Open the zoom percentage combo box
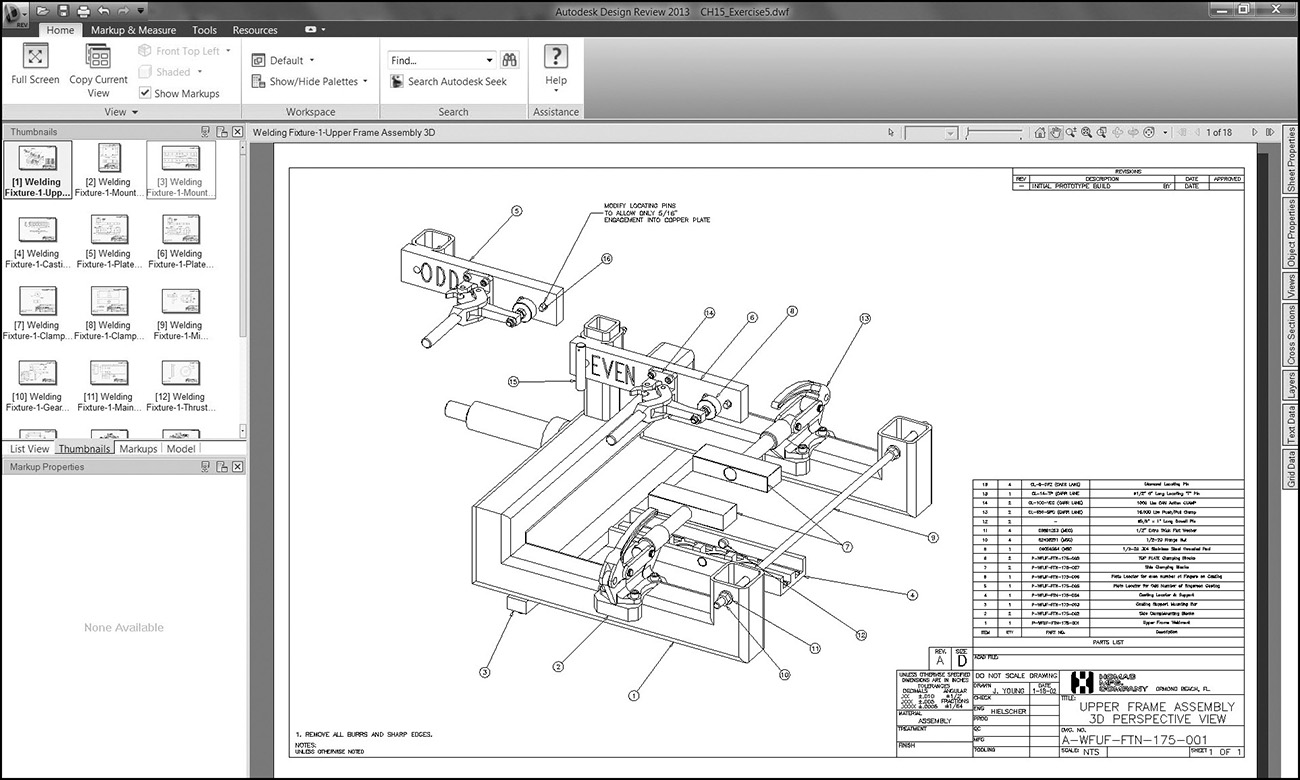 tap(930, 132)
